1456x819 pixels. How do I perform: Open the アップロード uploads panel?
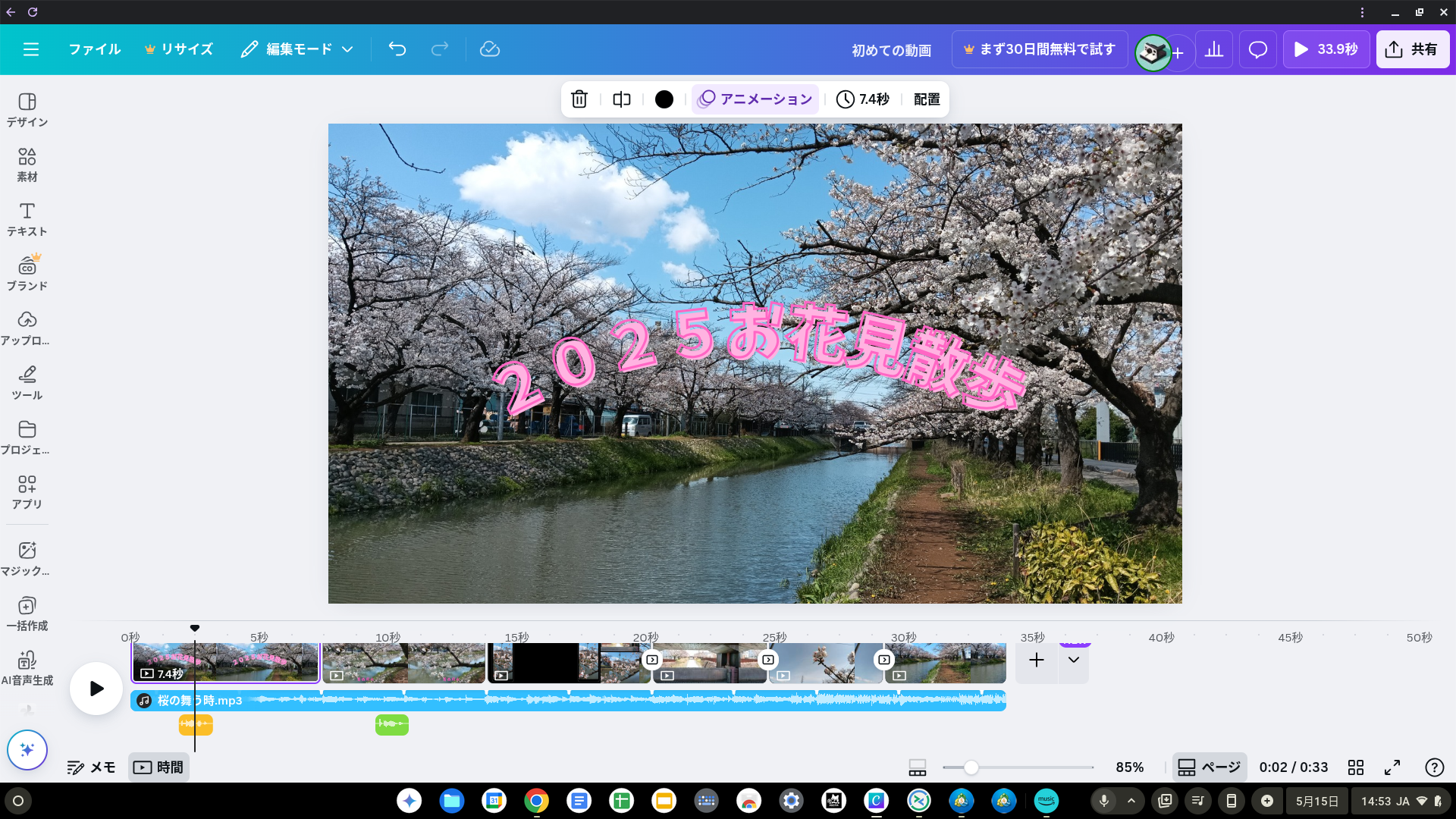[27, 328]
